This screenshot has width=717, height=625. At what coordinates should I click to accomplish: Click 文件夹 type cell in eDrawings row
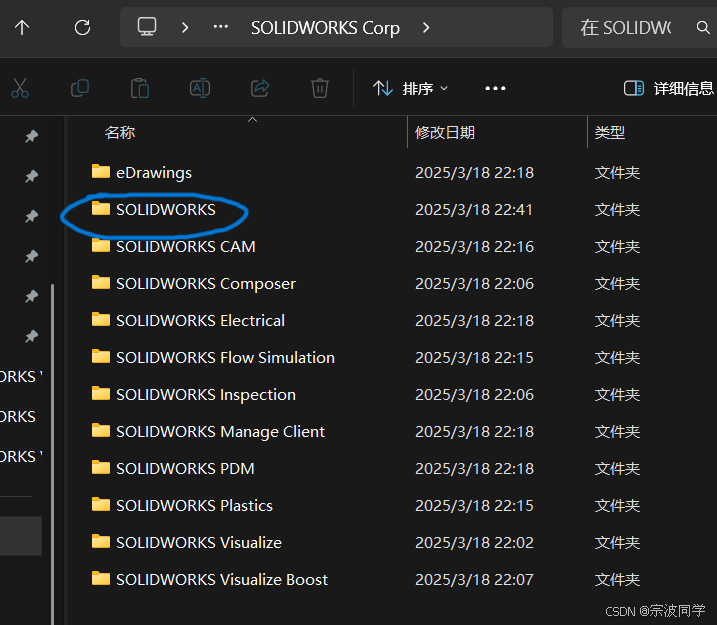pos(617,172)
